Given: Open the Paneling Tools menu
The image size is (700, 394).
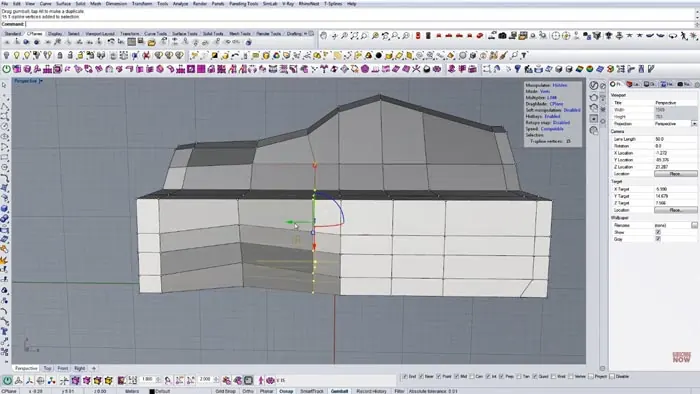Looking at the screenshot, I should pos(243,4).
